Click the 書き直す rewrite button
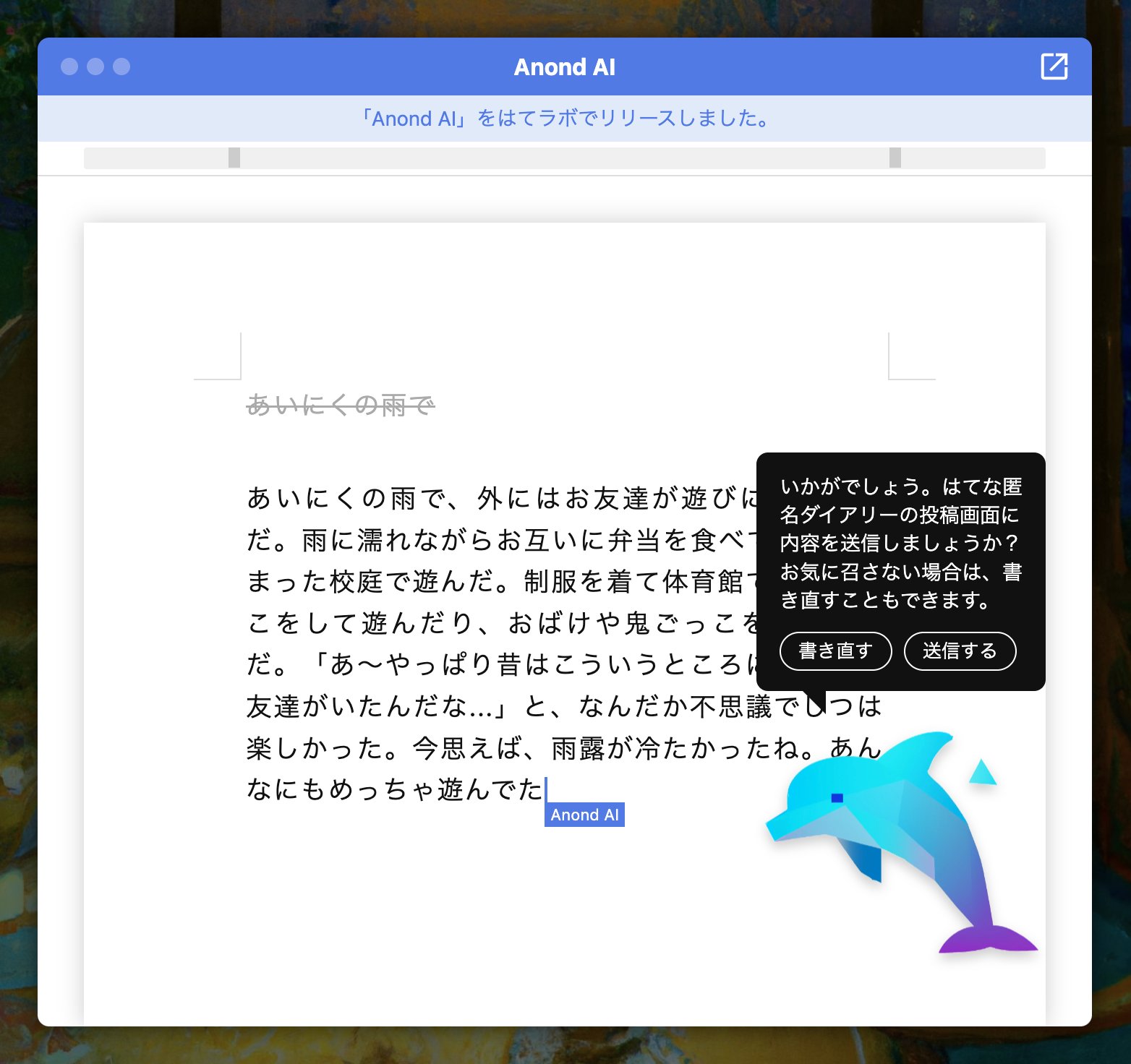 pyautogui.click(x=835, y=651)
